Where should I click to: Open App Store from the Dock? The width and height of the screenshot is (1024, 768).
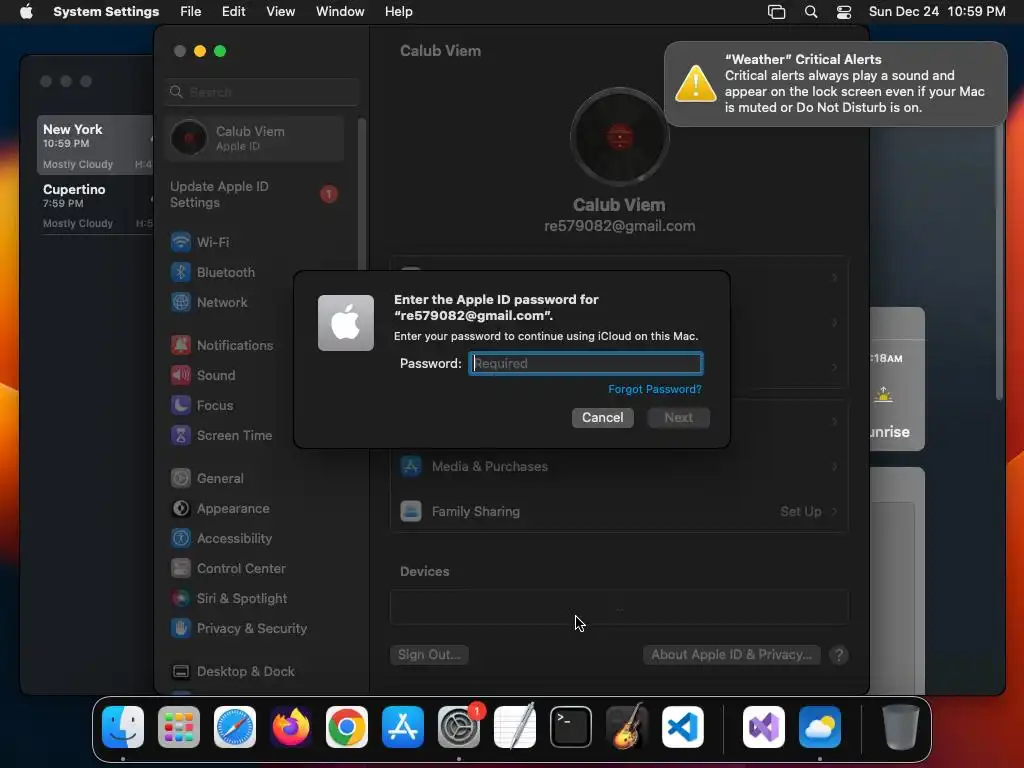[403, 727]
